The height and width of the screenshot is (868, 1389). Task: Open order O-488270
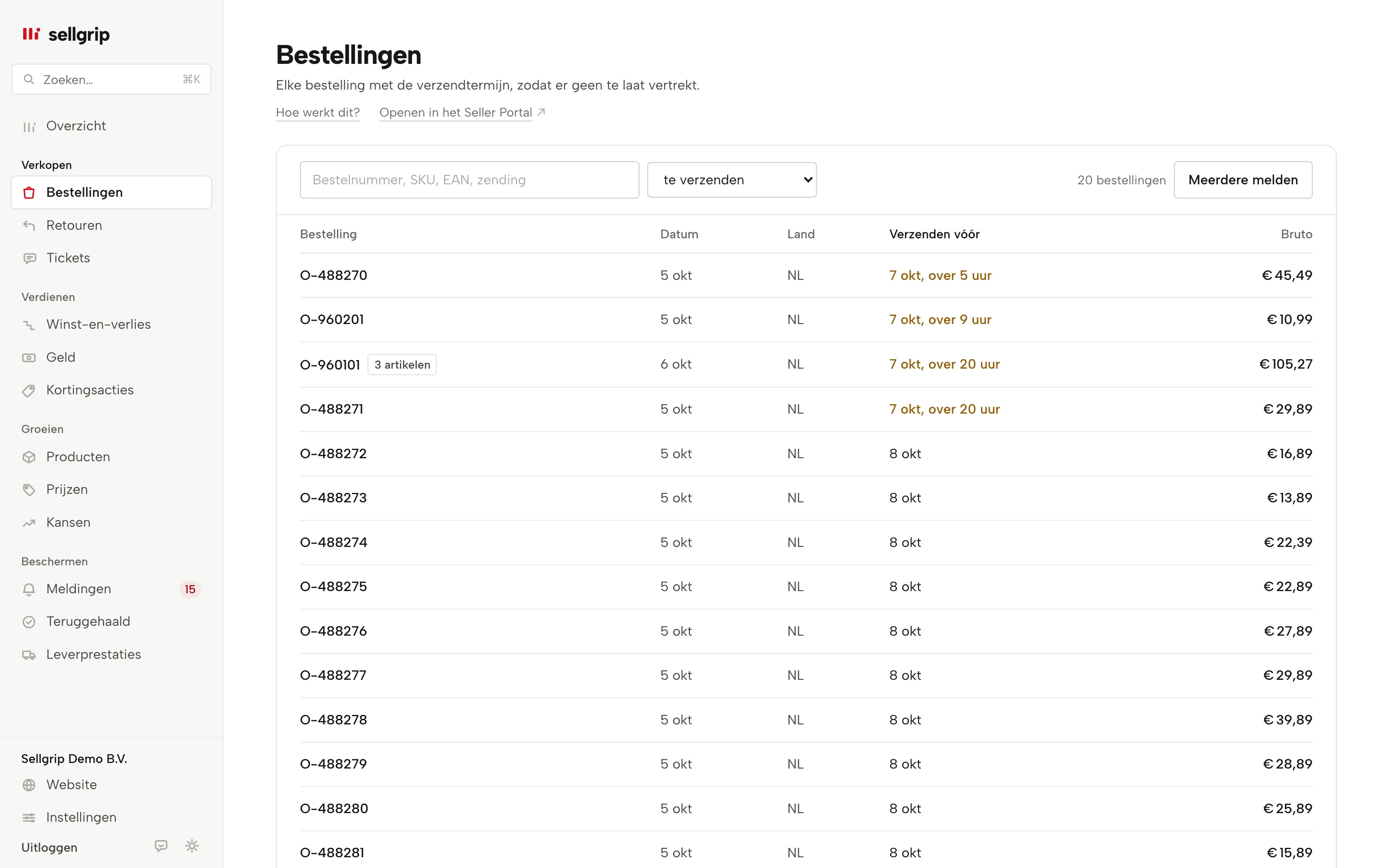click(x=334, y=276)
